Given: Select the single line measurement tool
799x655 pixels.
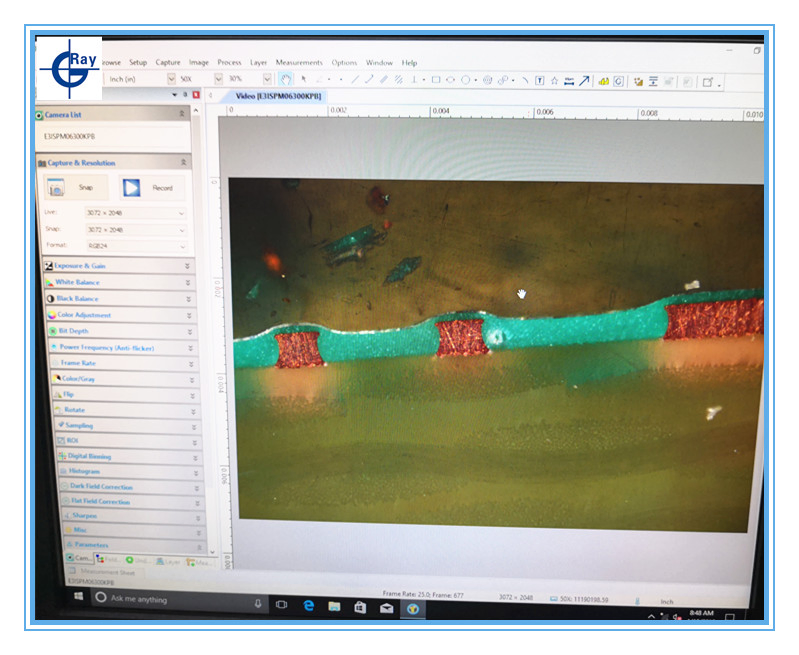Looking at the screenshot, I should 355,79.
